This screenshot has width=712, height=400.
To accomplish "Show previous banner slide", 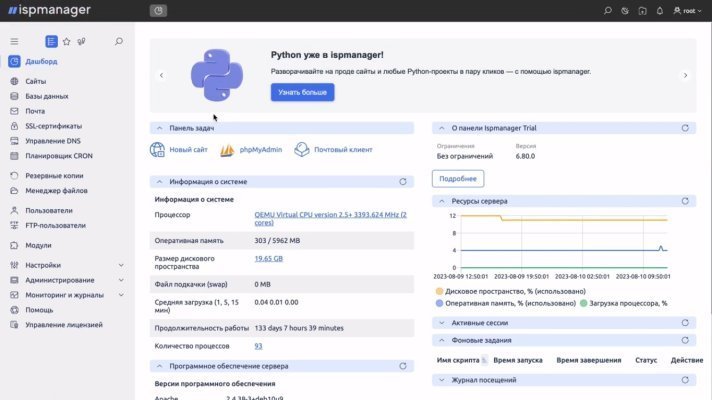I will click(162, 75).
